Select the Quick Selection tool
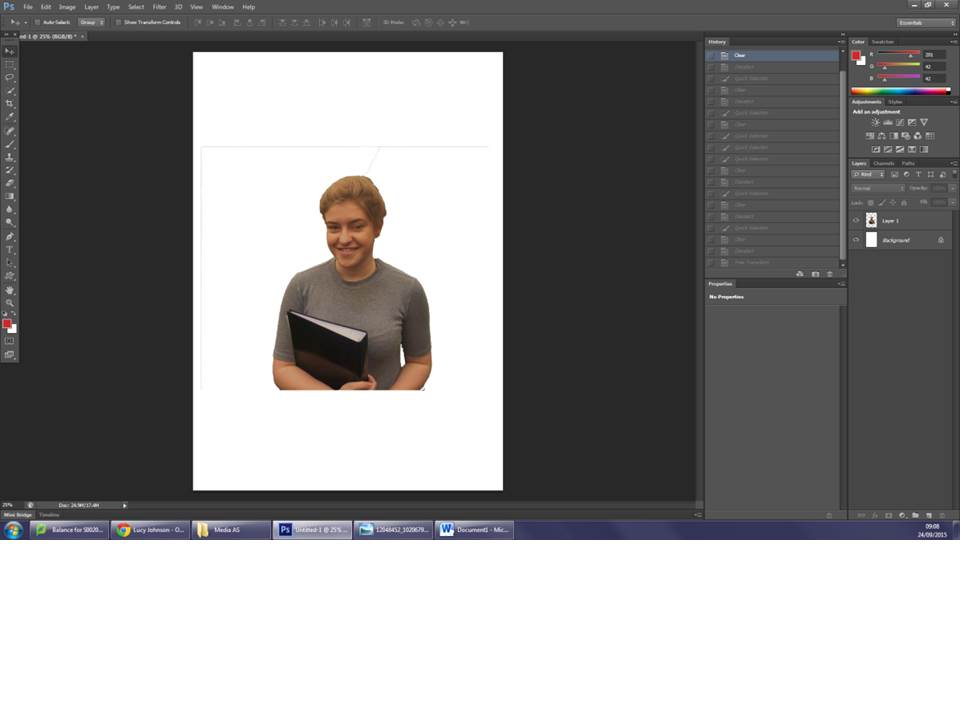 [9, 91]
